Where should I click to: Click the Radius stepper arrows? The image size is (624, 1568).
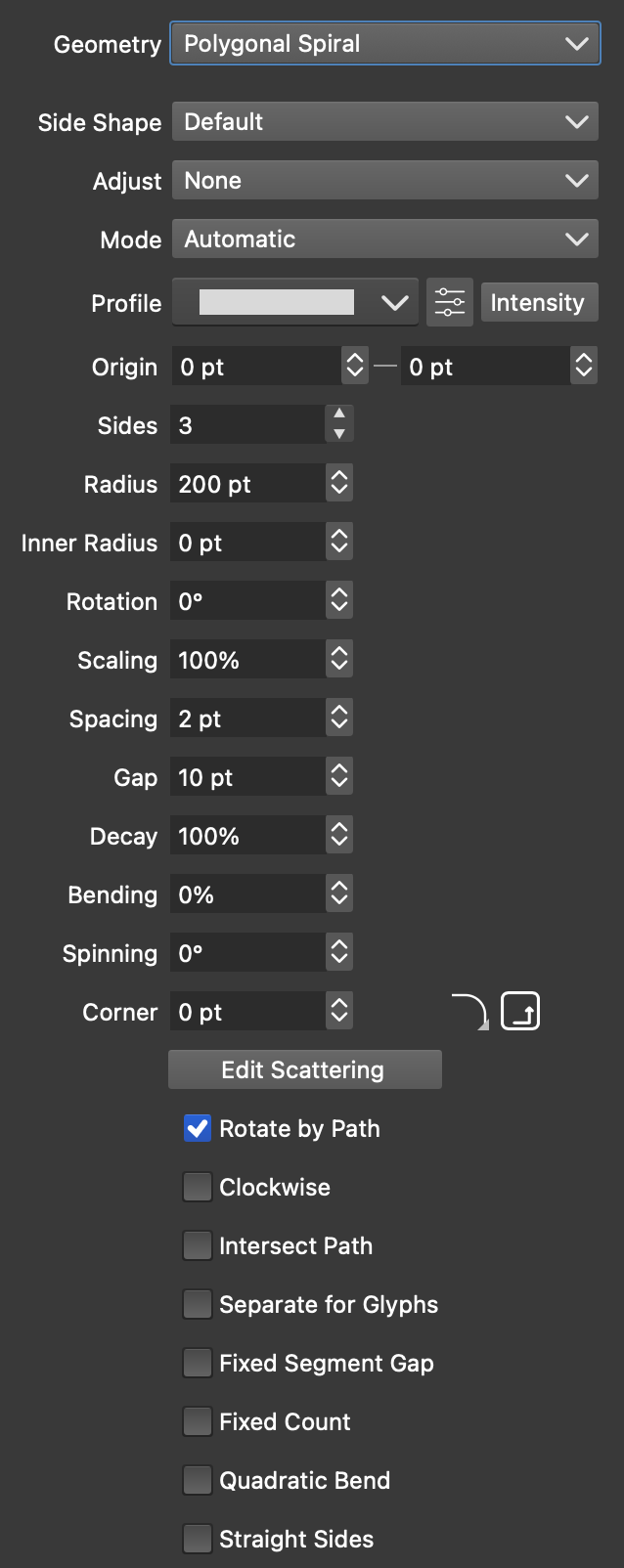point(339,483)
